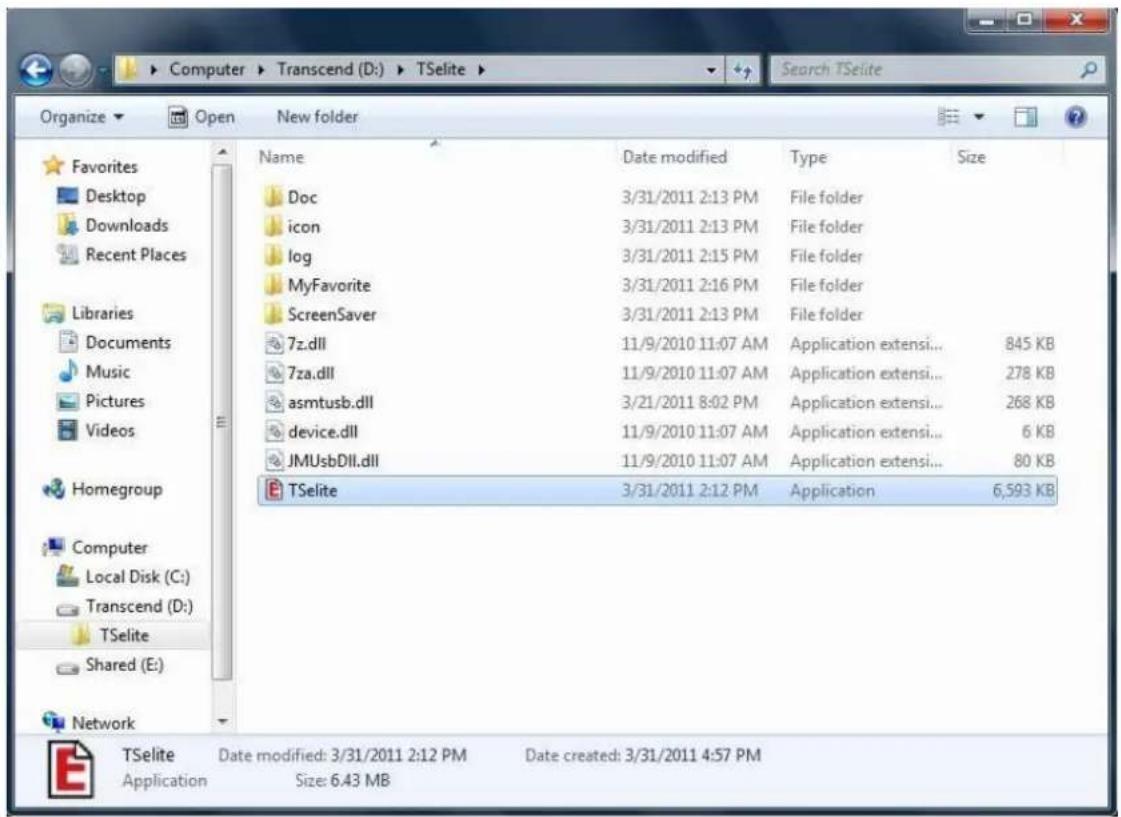This screenshot has width=1121, height=817.
Task: Select Libraries in navigation pane
Action: pyautogui.click(x=102, y=313)
